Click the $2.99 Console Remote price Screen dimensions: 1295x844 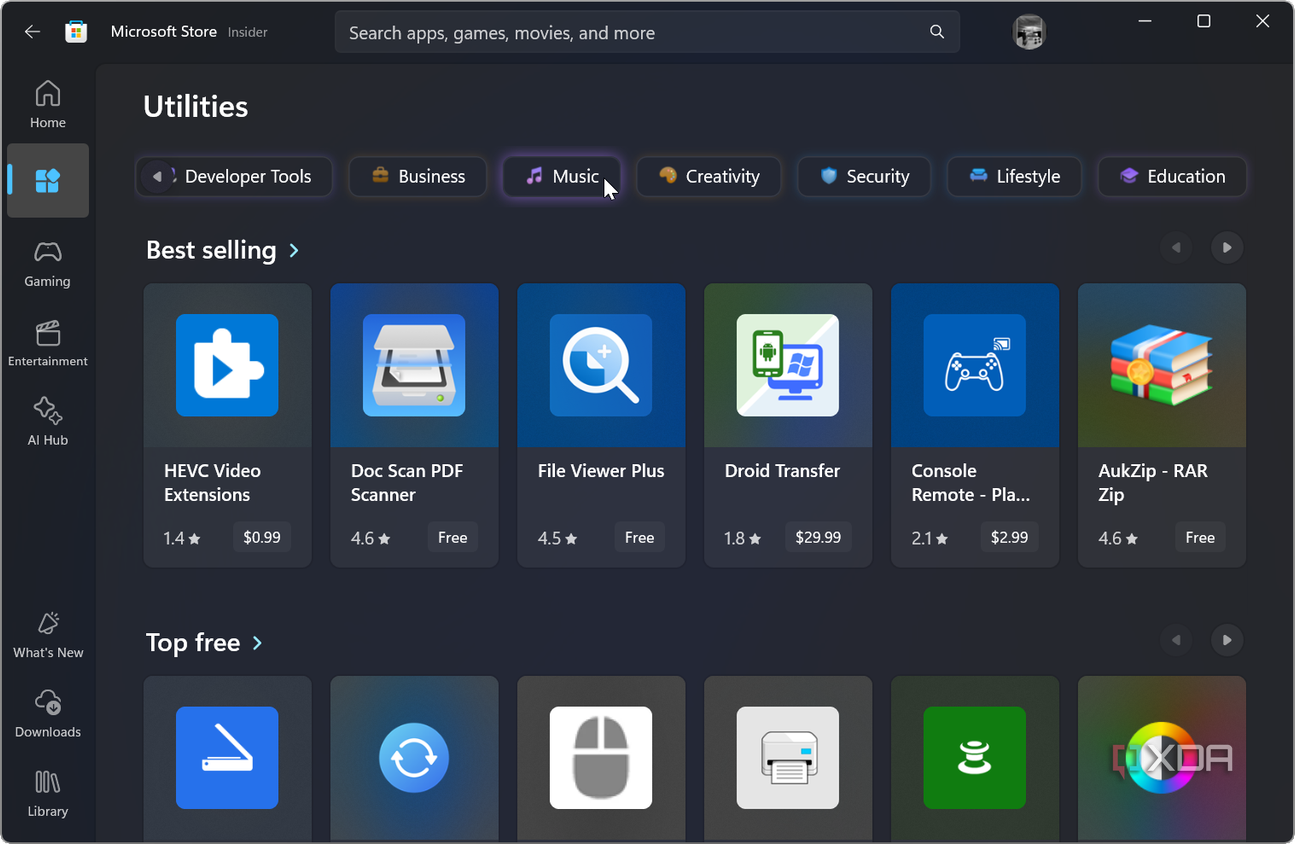1009,538
